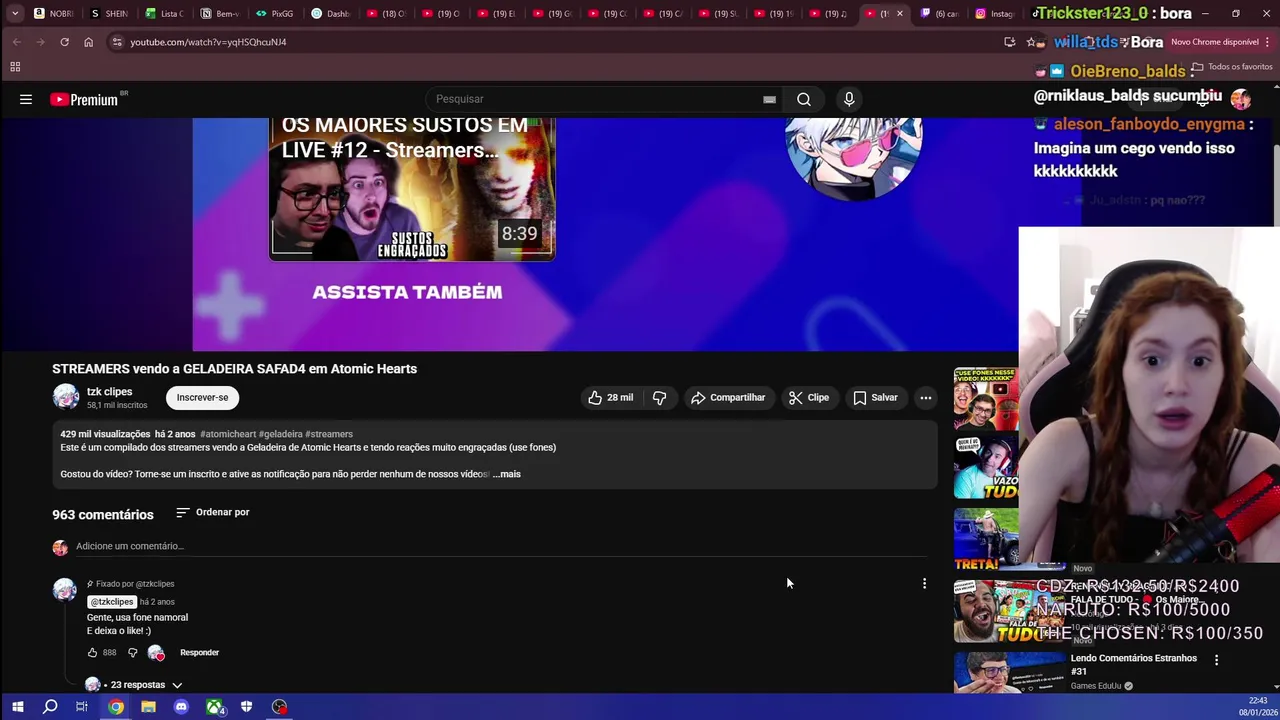
Task: Open the @tzkclipes comment author handle
Action: coord(112,602)
